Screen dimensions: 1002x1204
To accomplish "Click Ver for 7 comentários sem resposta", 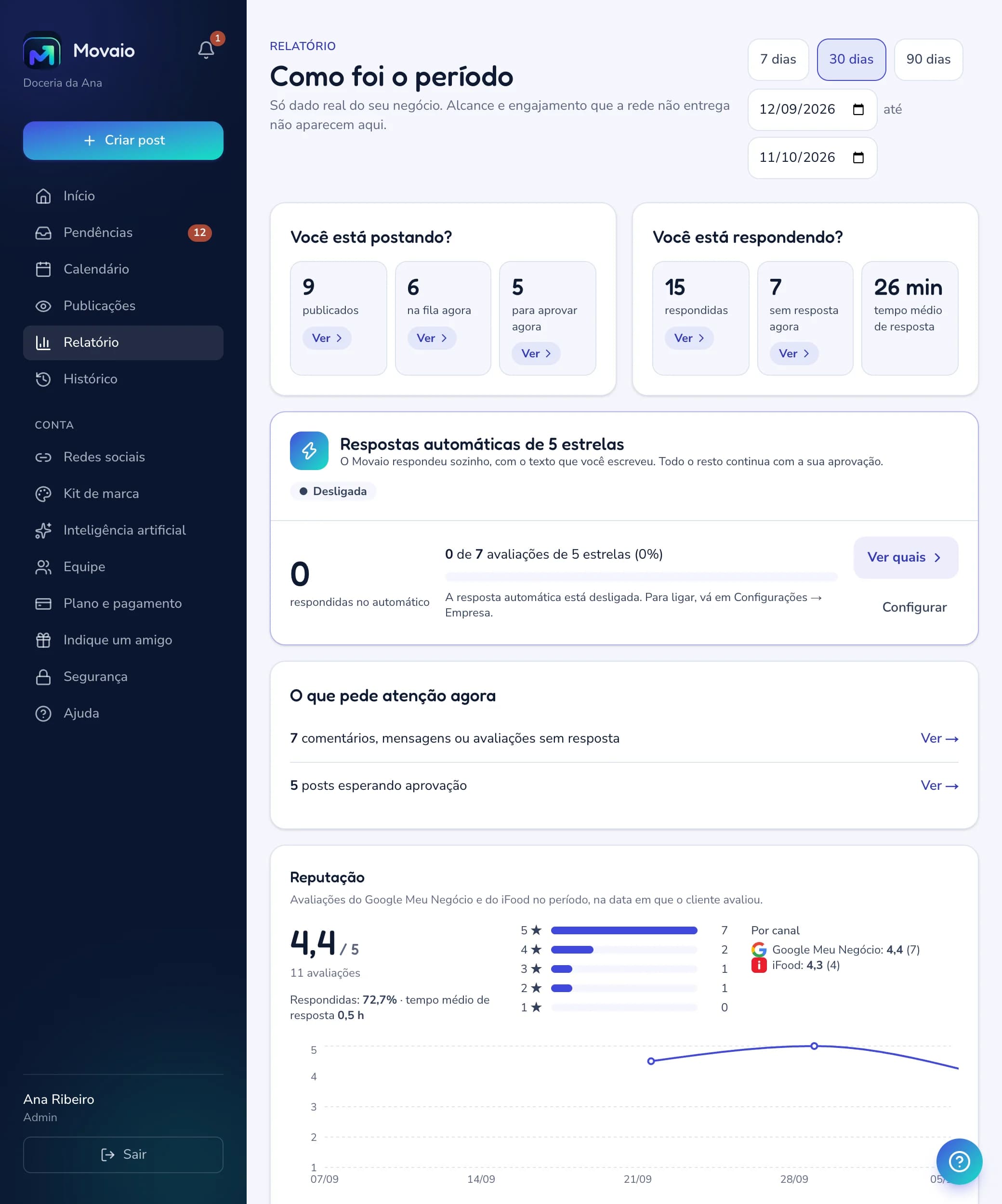I will tap(939, 738).
